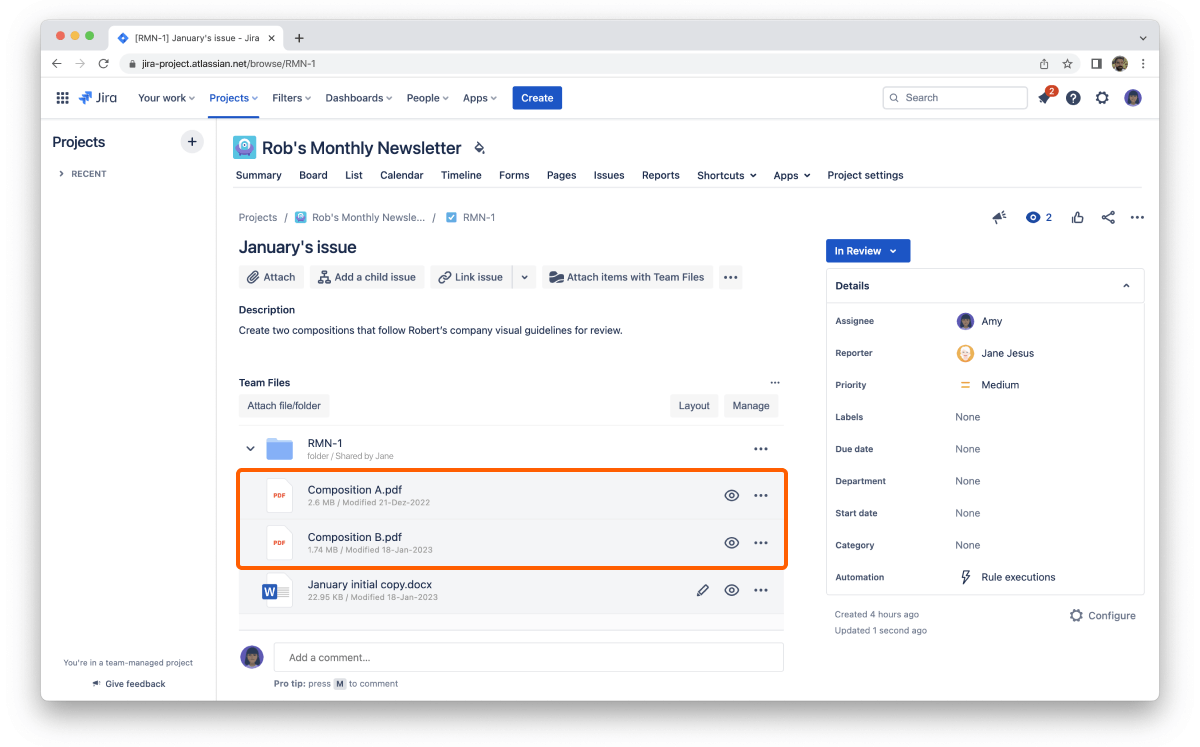
Task: Open the Help question mark icon
Action: coord(1073,98)
